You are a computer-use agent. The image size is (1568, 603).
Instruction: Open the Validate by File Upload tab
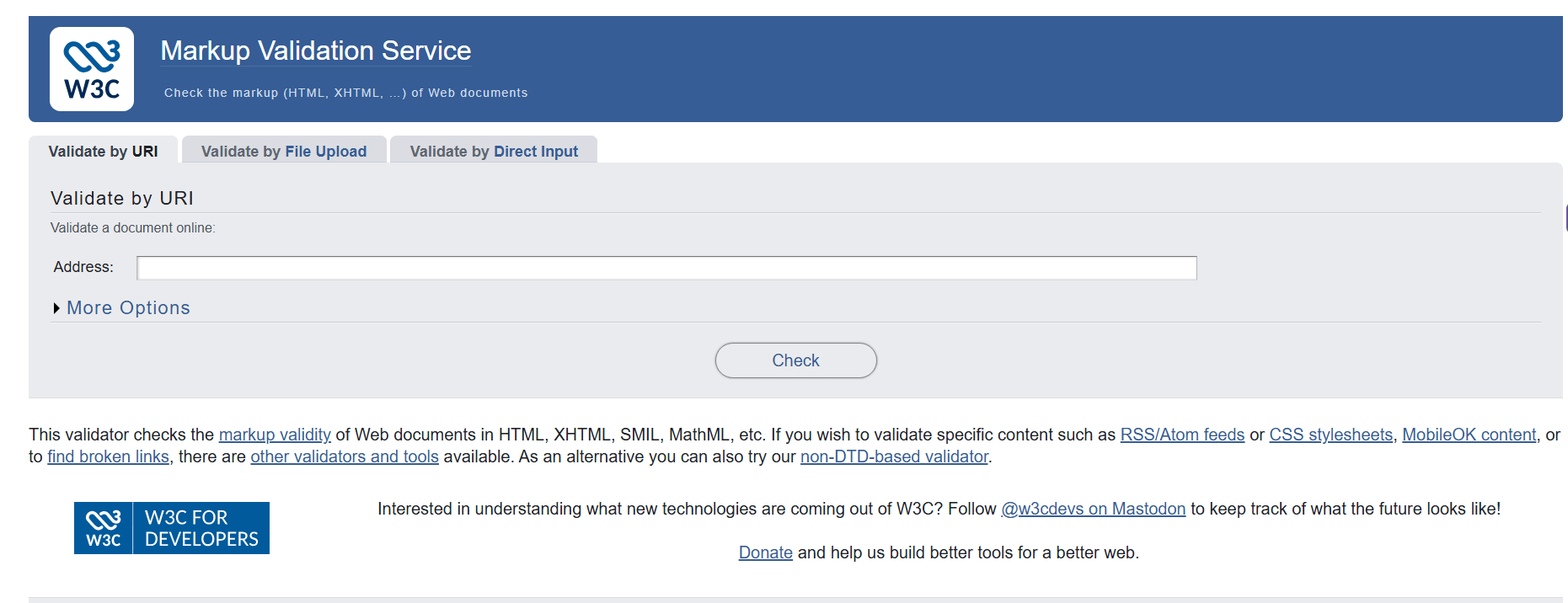tap(284, 152)
